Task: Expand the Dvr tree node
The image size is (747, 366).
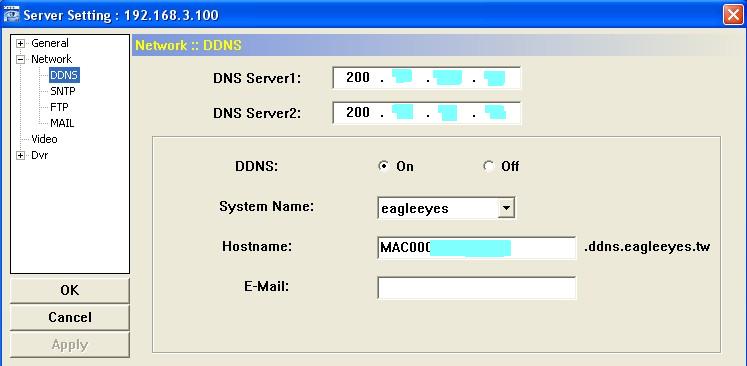Action: click(x=20, y=156)
